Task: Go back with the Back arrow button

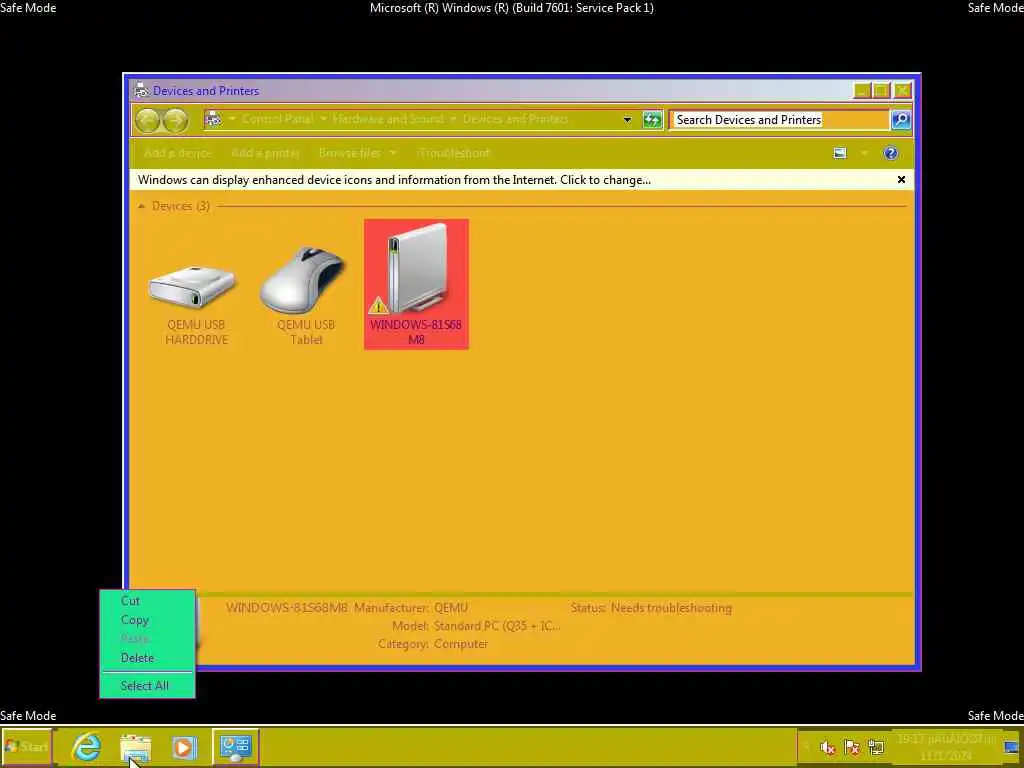Action: (x=148, y=120)
